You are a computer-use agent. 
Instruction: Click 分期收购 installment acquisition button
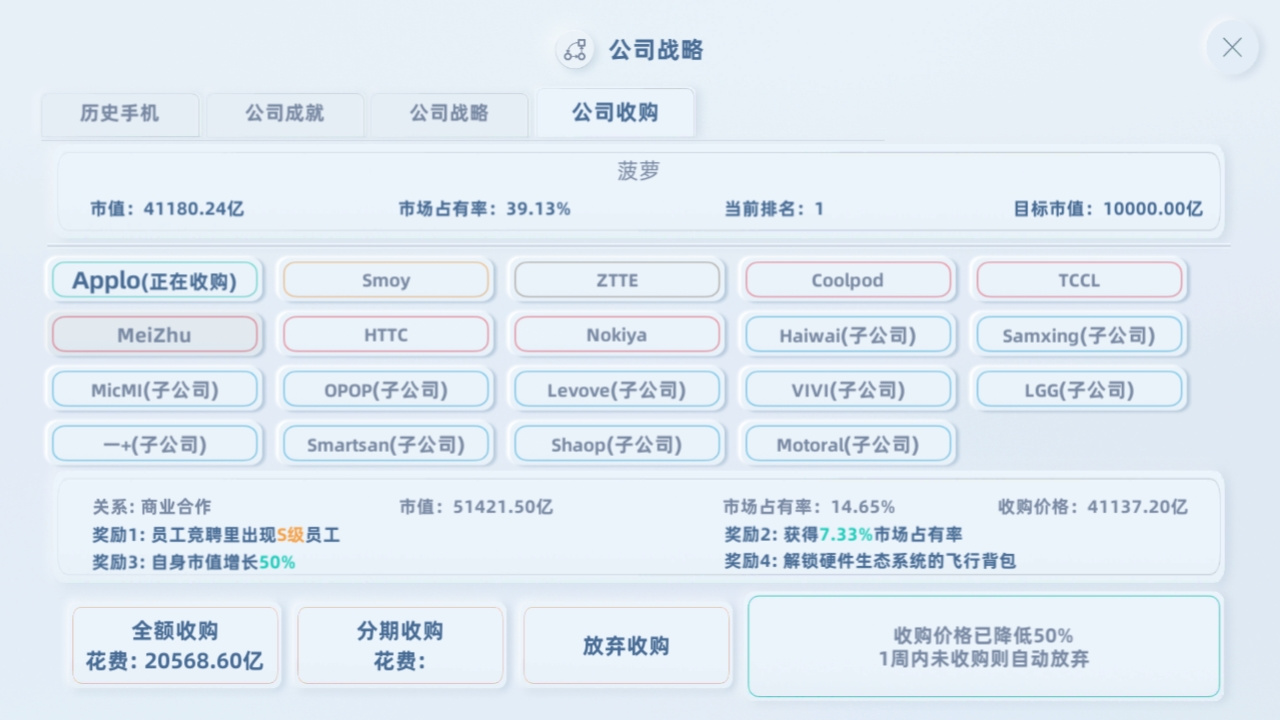tap(400, 646)
